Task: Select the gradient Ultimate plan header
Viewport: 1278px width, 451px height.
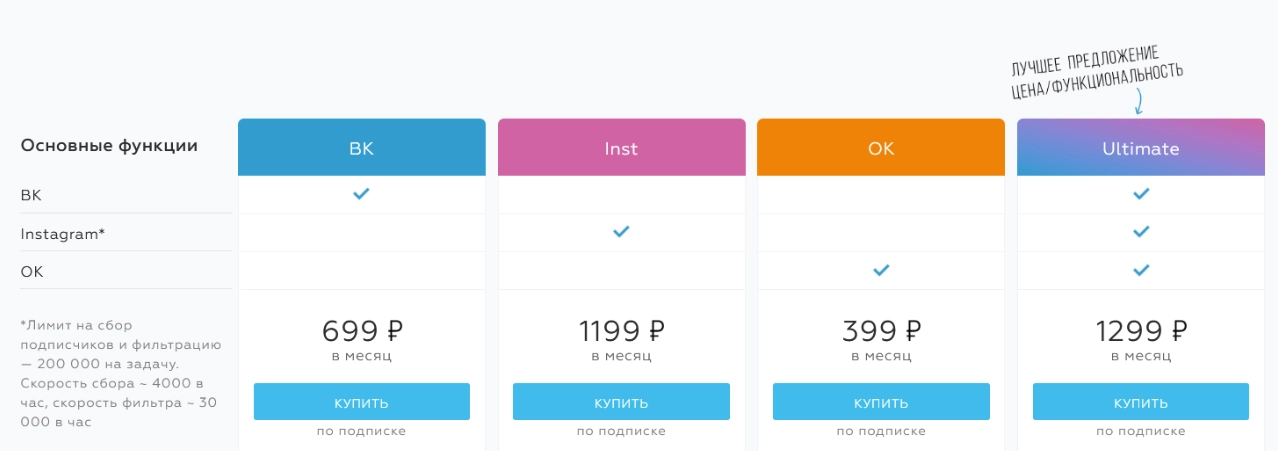Action: coord(1141,148)
